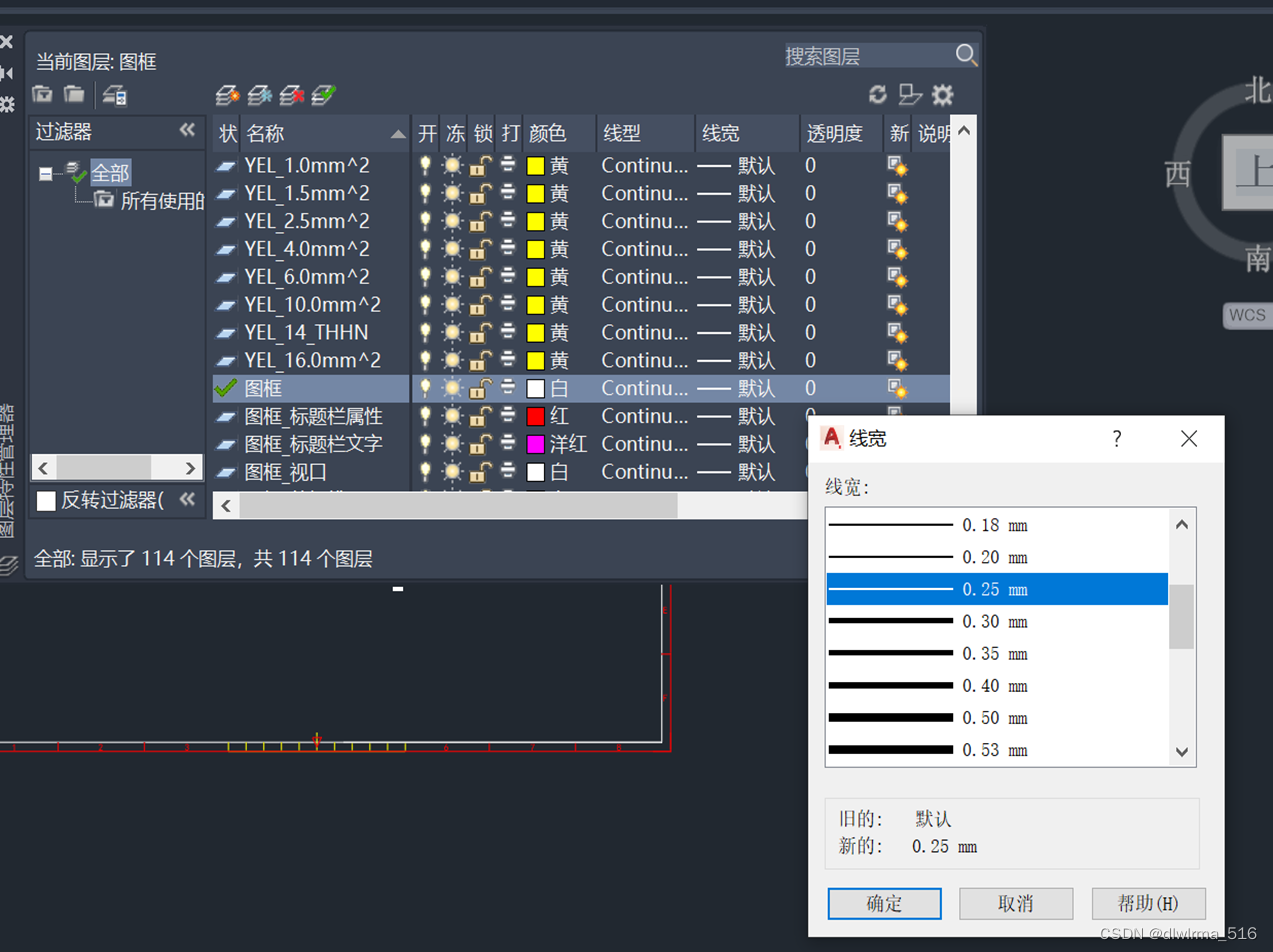Click chevron beside 反转过滤器
Image resolution: width=1273 pixels, height=952 pixels.
(x=187, y=500)
